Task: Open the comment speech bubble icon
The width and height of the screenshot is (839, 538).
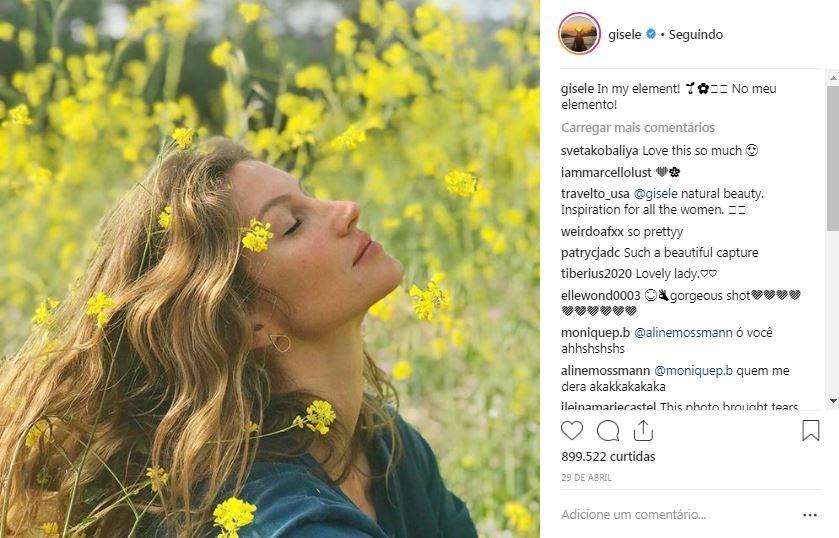Action: coord(608,431)
